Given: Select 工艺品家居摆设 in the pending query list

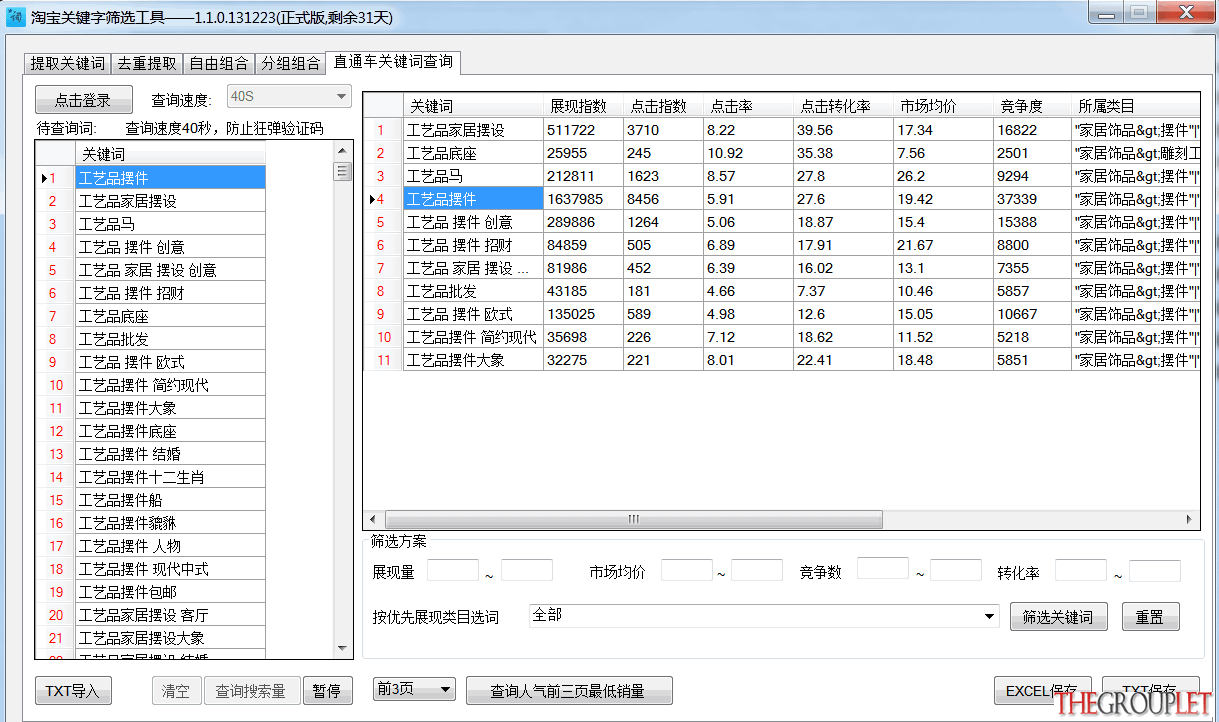Looking at the screenshot, I should point(170,201).
